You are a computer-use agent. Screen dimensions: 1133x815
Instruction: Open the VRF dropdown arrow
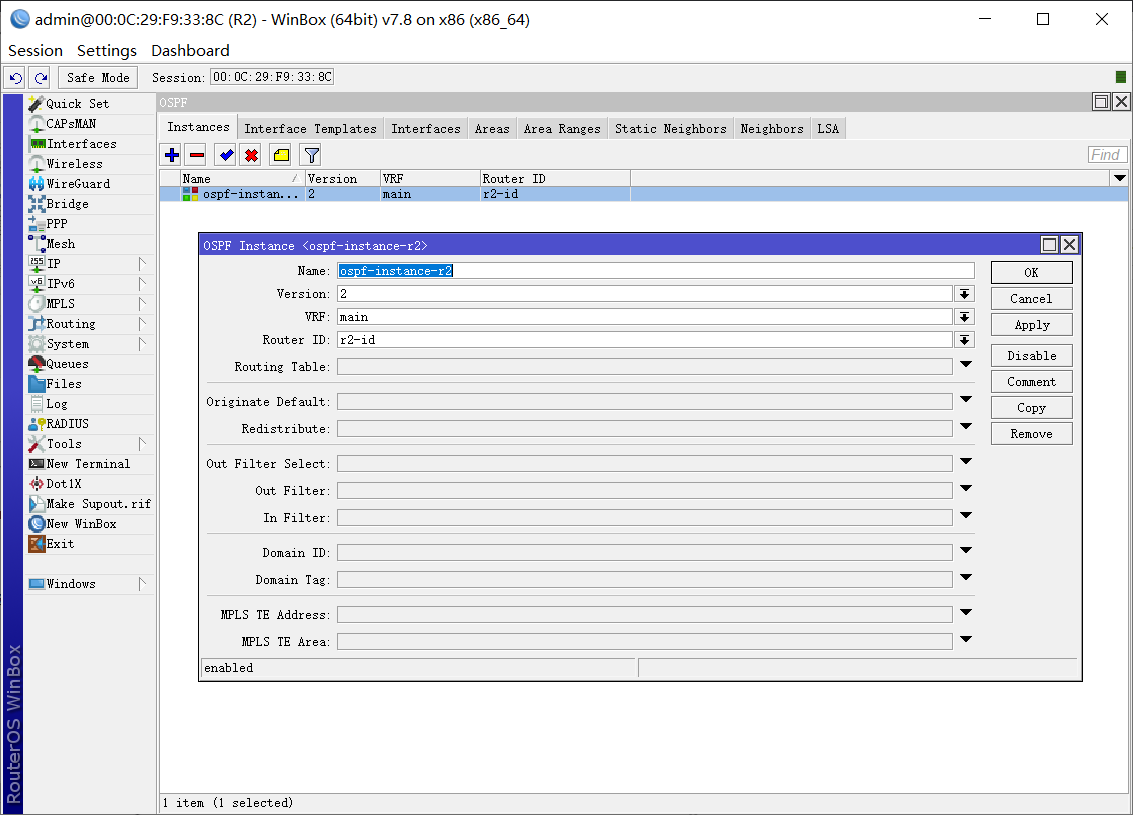[x=965, y=317]
